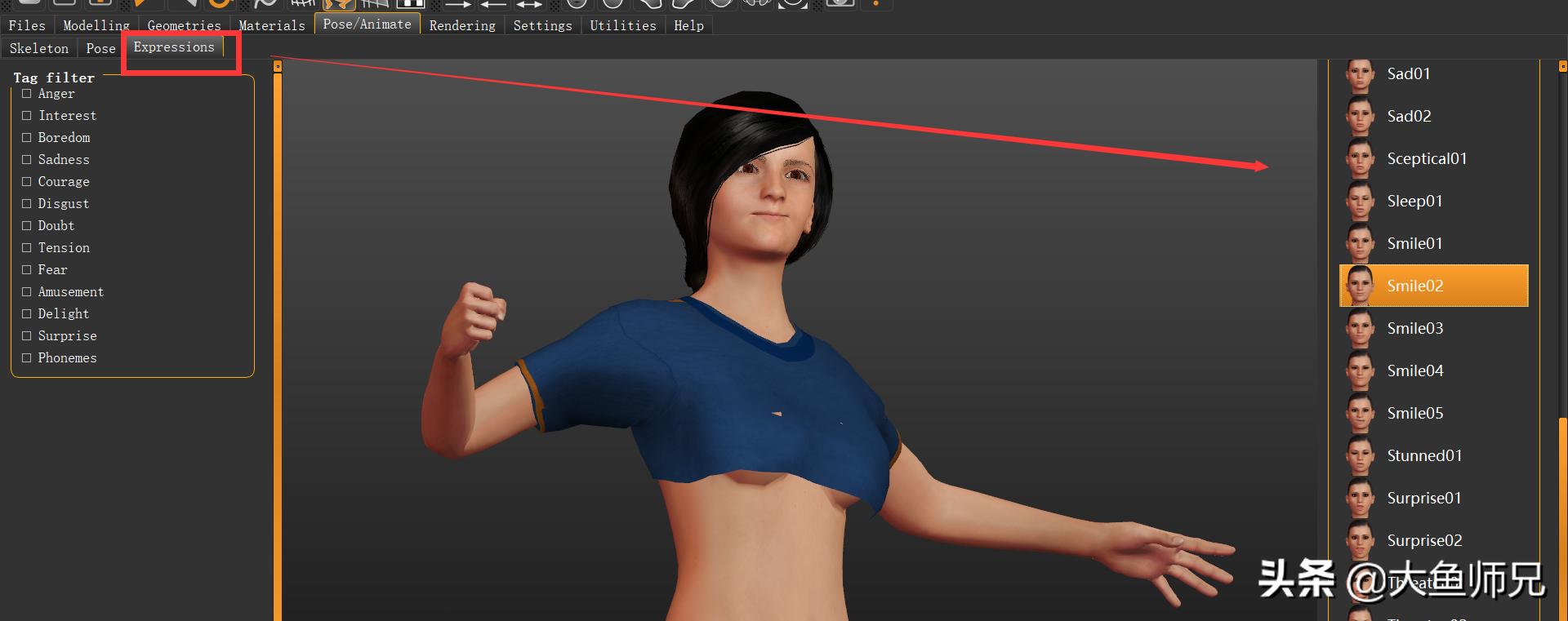Open the Geometries tab
This screenshot has height=621, width=1568.
pyautogui.click(x=184, y=25)
